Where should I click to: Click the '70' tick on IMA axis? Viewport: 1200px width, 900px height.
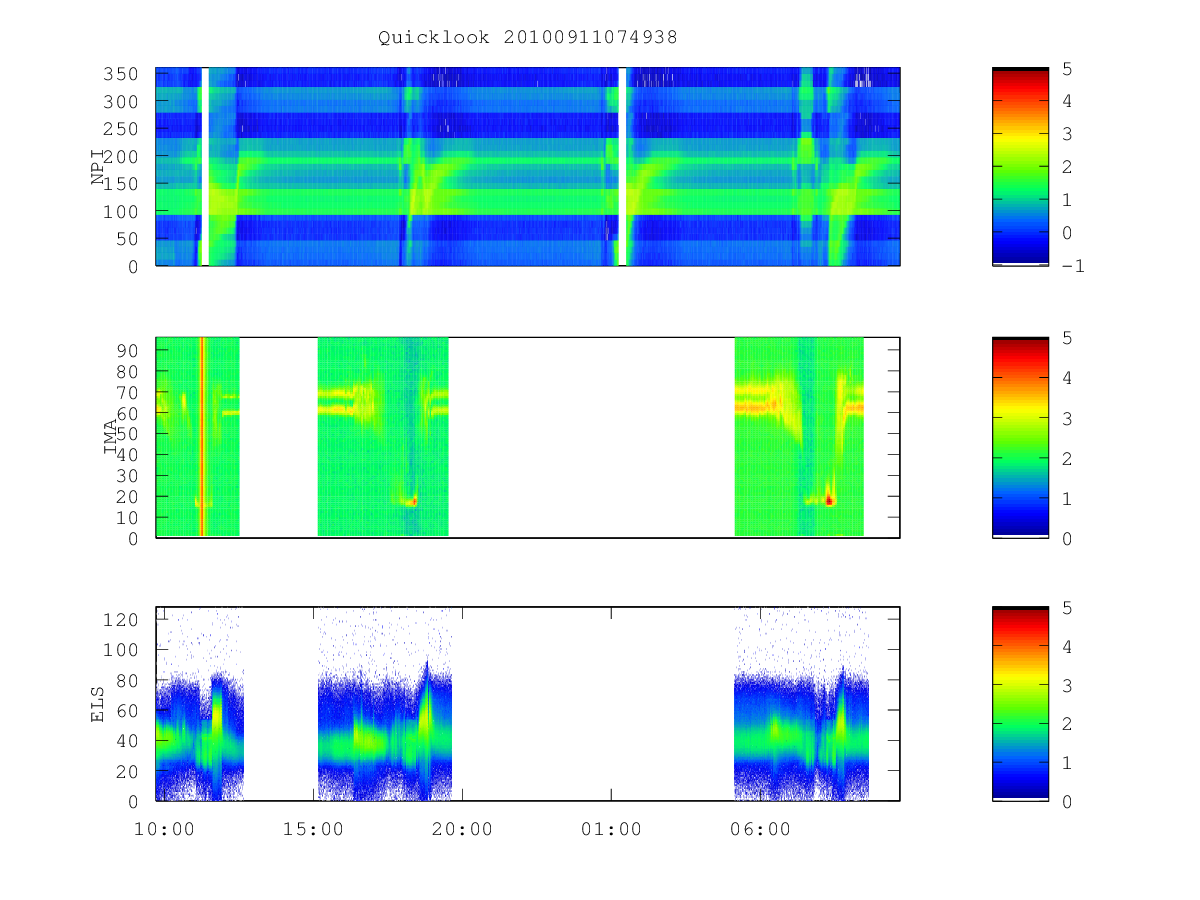coord(126,392)
